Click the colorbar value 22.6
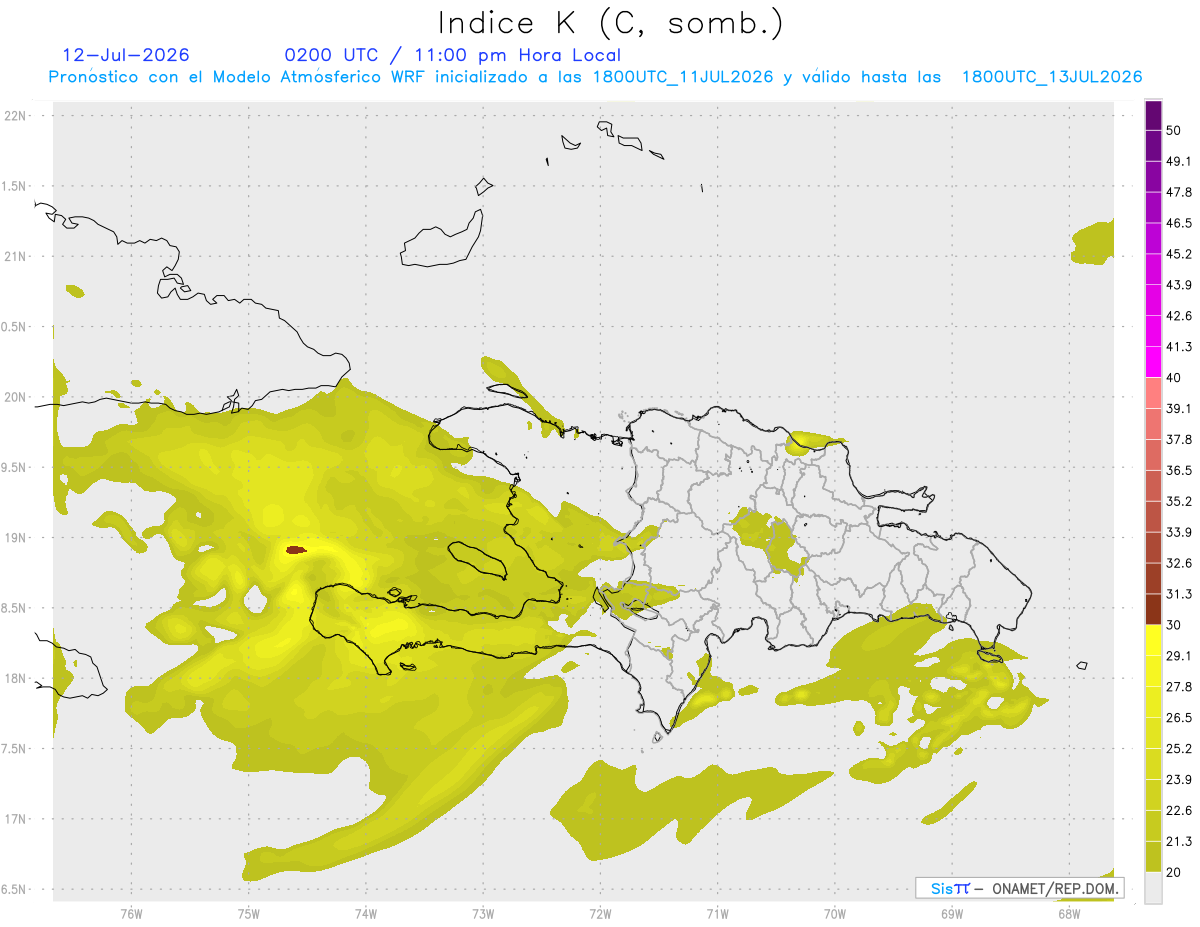The image size is (1200, 927). coord(1179,811)
